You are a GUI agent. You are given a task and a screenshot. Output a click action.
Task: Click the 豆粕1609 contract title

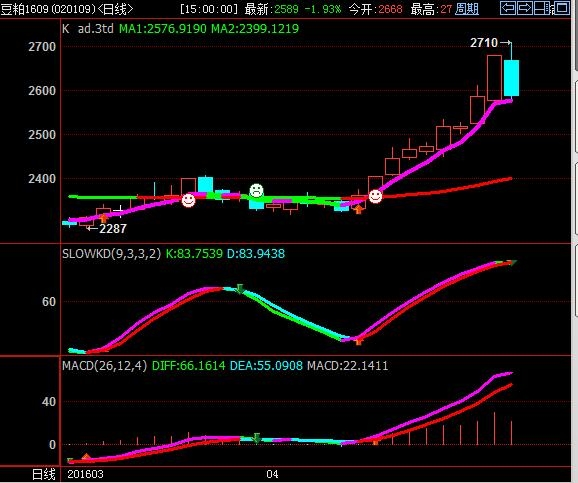tap(24, 9)
